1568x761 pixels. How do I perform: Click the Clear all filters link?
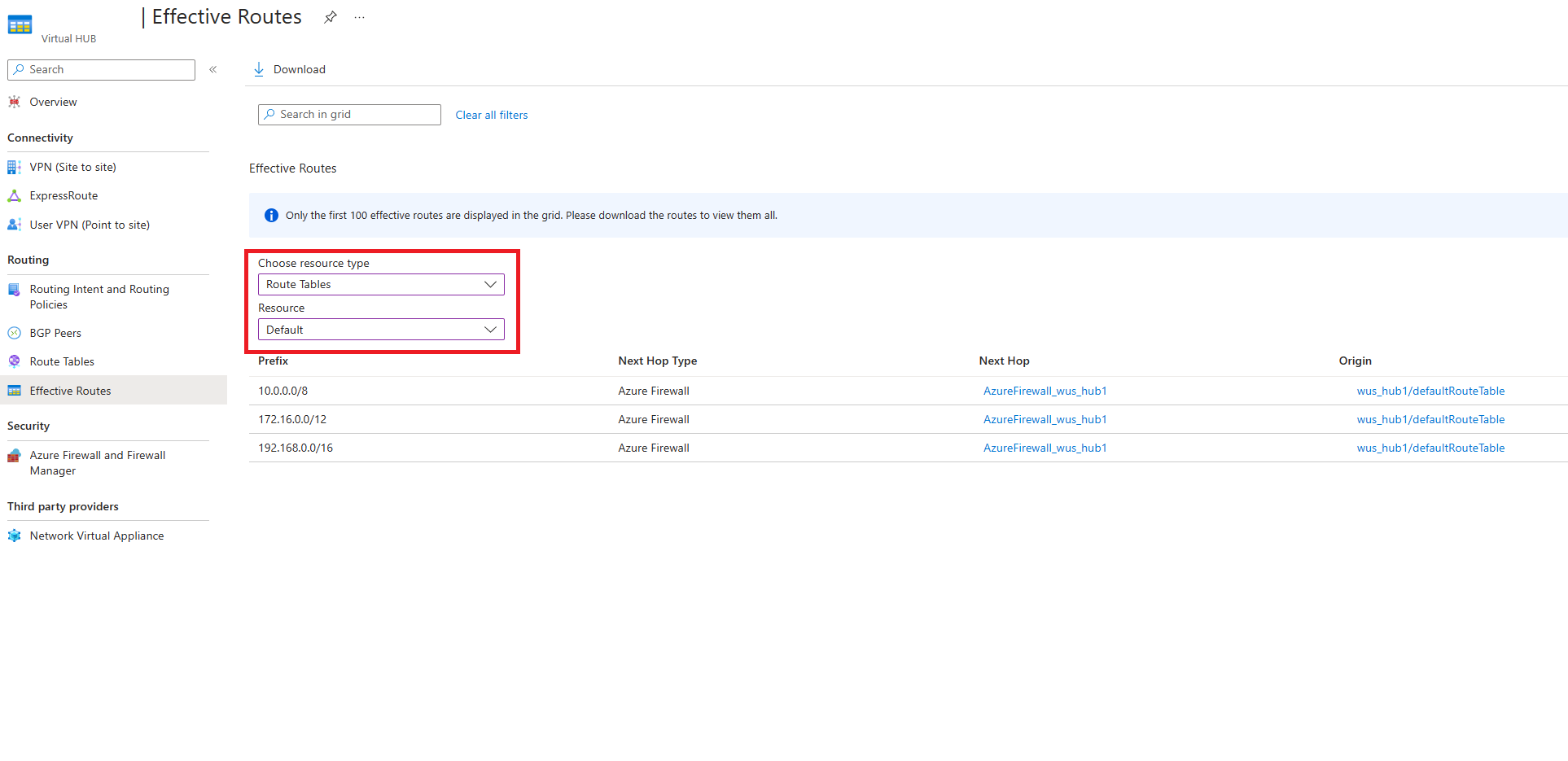491,114
